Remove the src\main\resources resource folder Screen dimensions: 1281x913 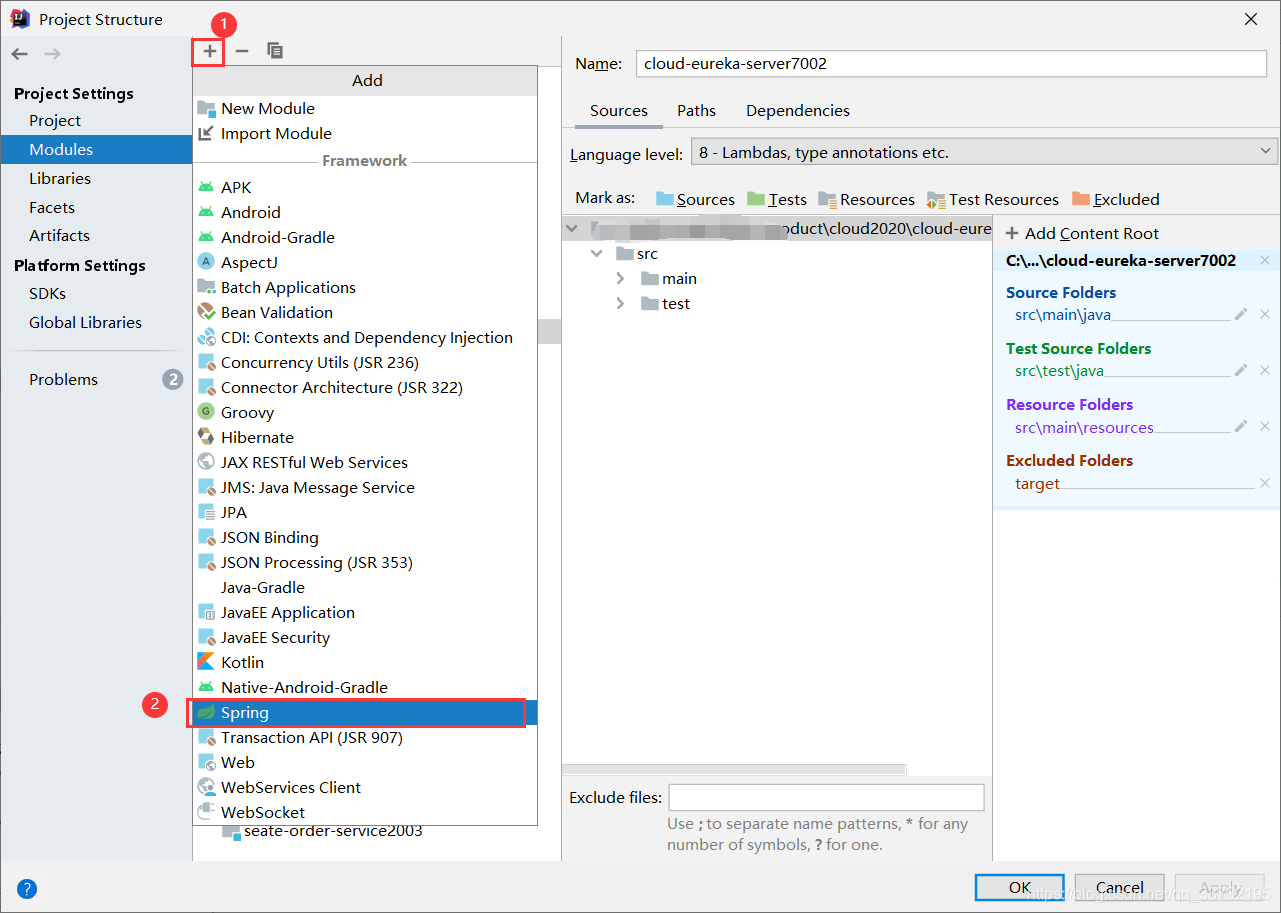coord(1265,426)
